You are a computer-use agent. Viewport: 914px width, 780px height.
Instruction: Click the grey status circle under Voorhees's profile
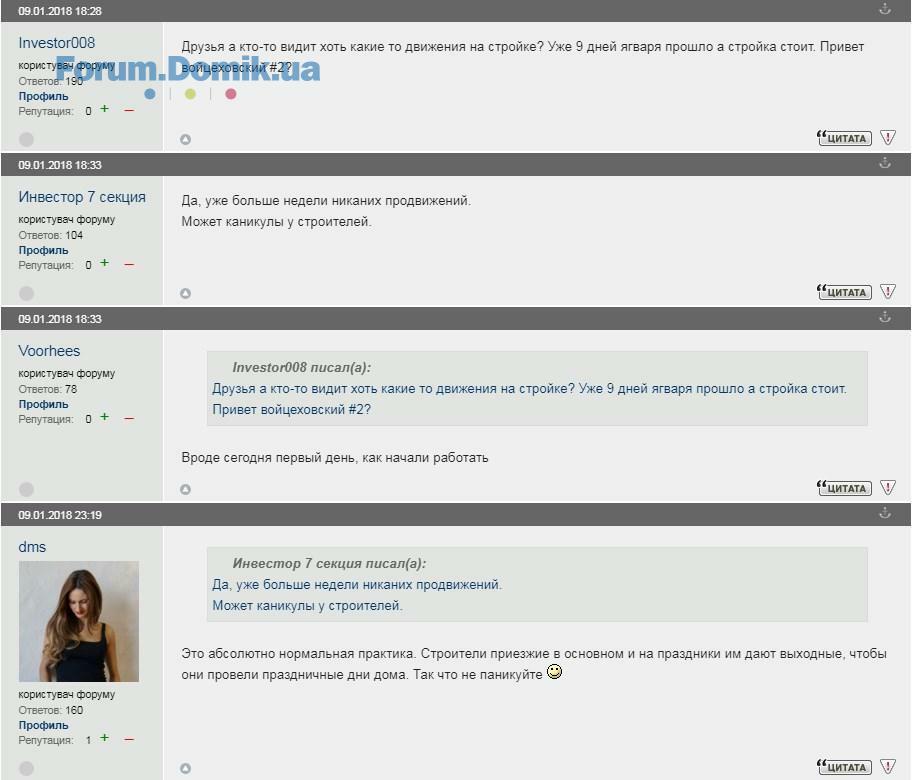27,489
